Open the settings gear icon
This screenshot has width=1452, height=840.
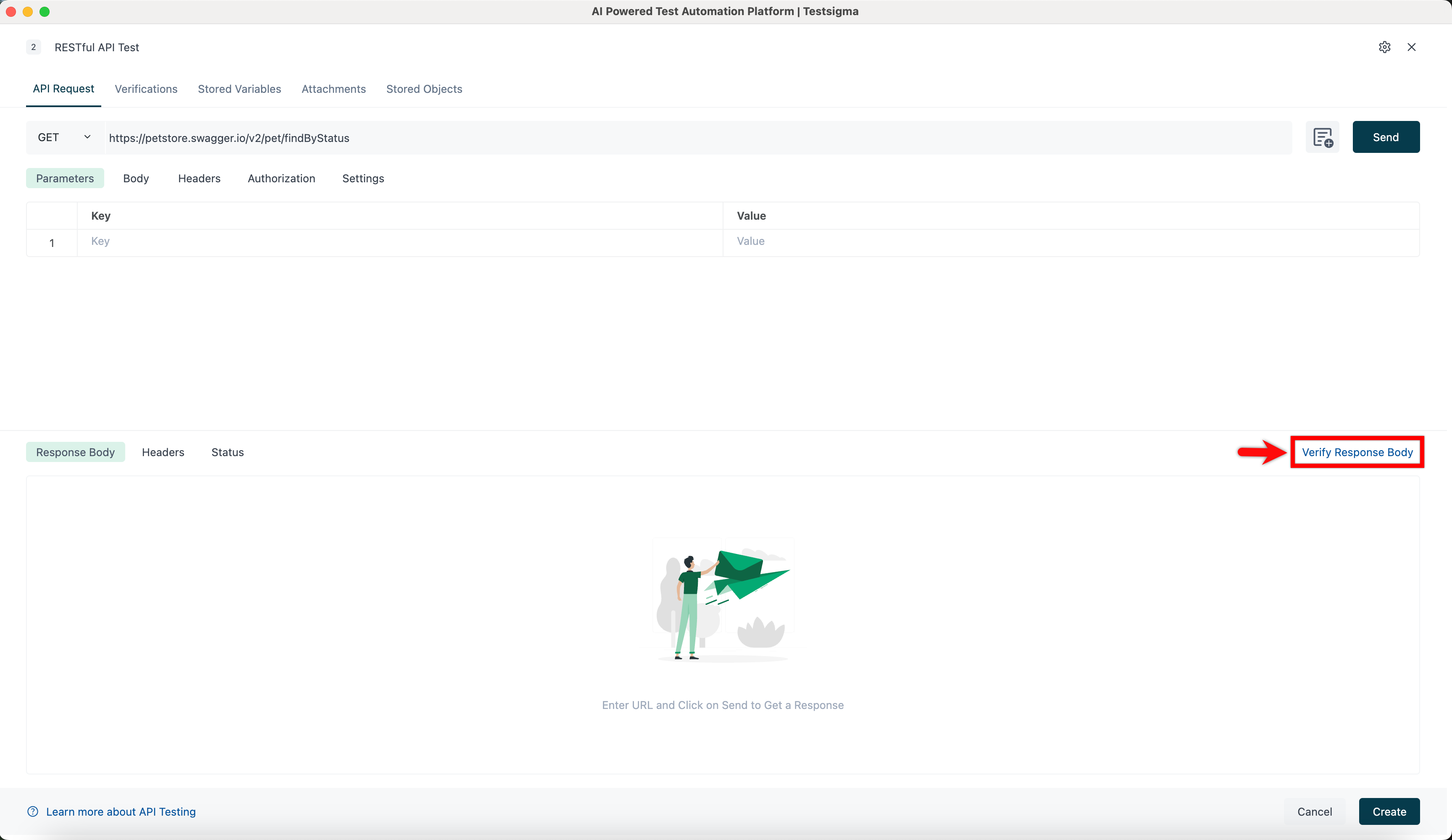pos(1385,47)
